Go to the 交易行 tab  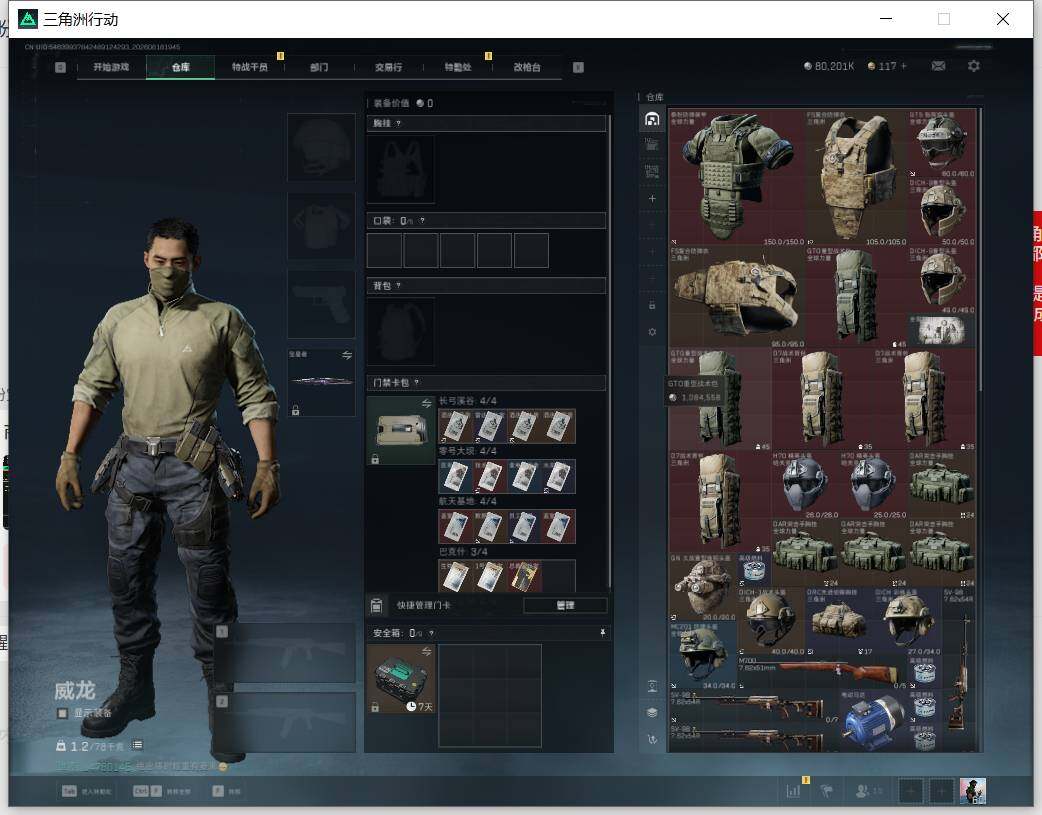pyautogui.click(x=388, y=67)
